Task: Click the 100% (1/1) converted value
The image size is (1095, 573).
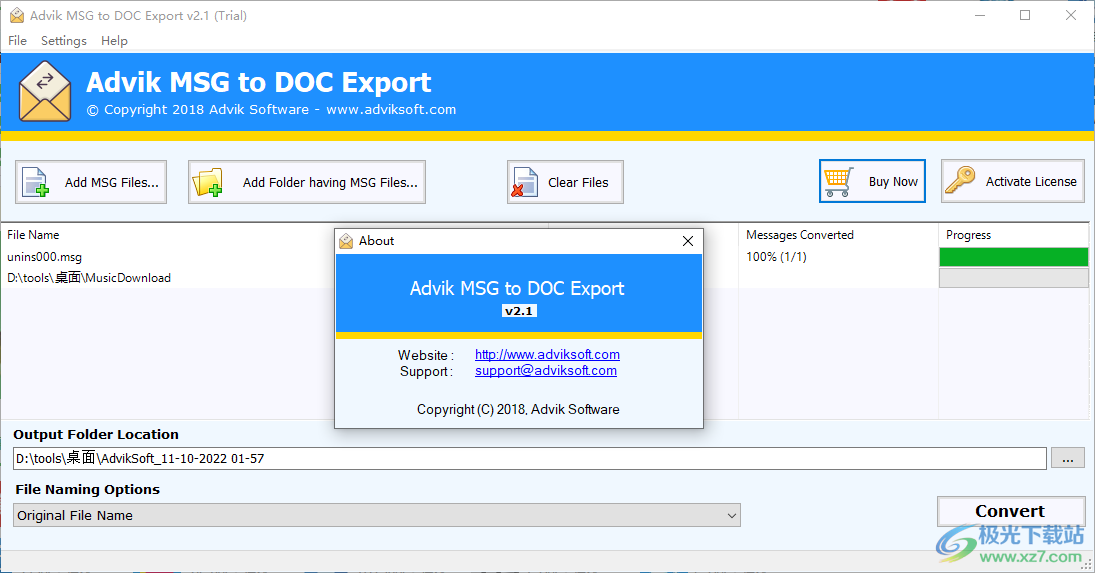Action: [x=776, y=257]
